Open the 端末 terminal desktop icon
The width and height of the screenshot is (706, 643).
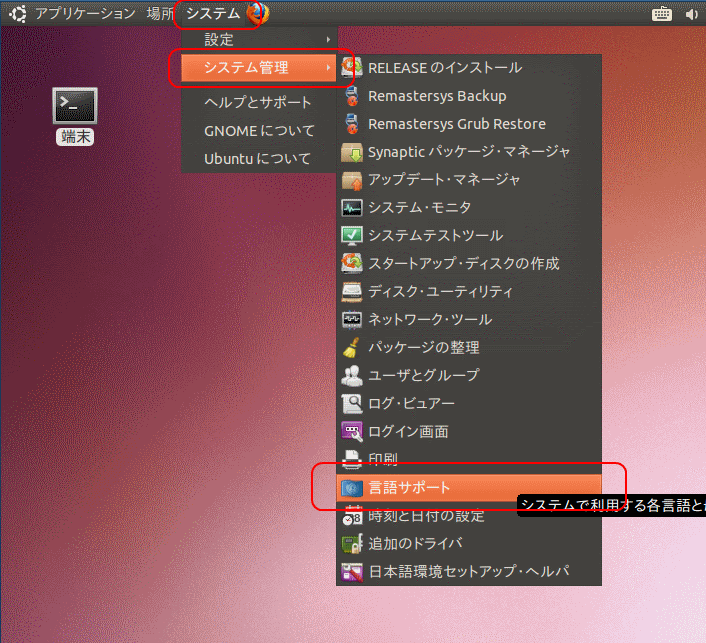tap(75, 106)
